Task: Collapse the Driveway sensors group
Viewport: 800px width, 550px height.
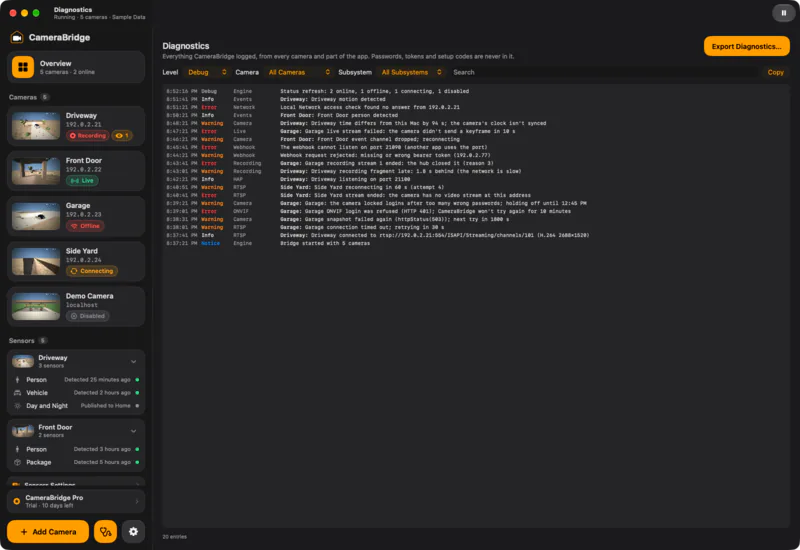Action: click(x=134, y=361)
